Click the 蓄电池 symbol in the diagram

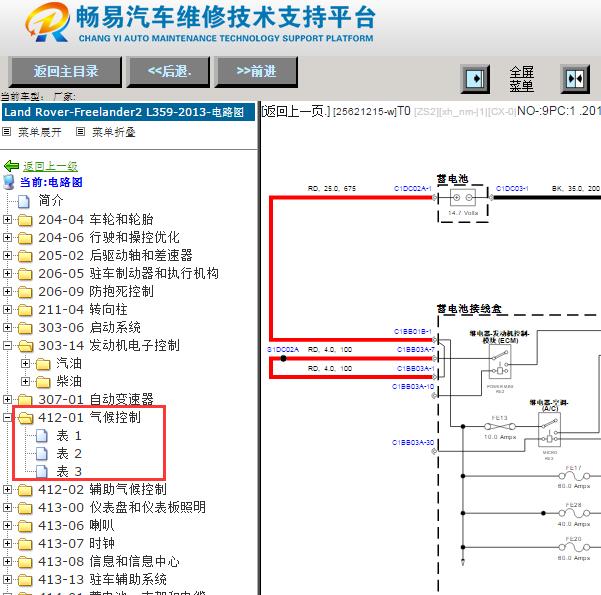click(463, 198)
